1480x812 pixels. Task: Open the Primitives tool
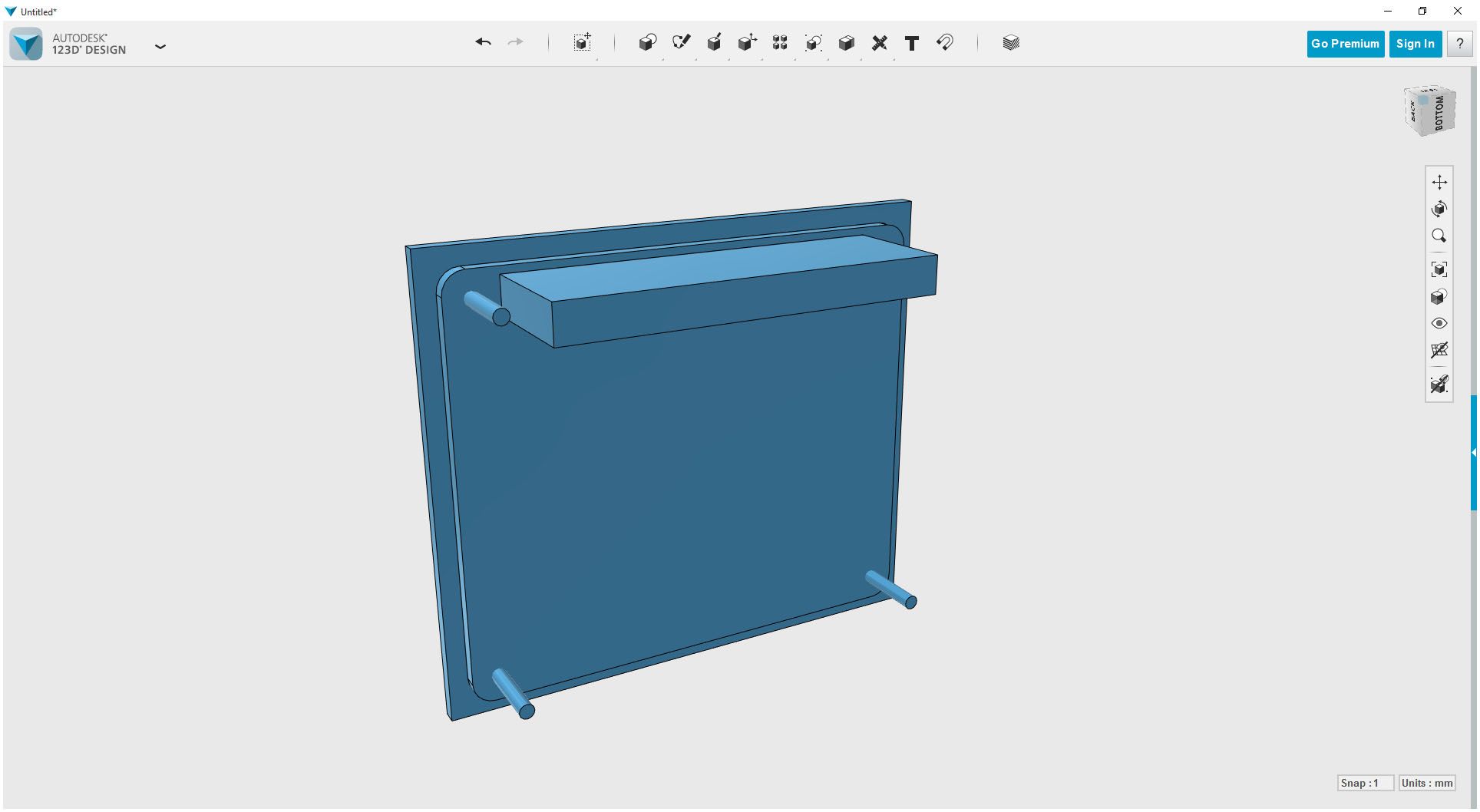(647, 43)
